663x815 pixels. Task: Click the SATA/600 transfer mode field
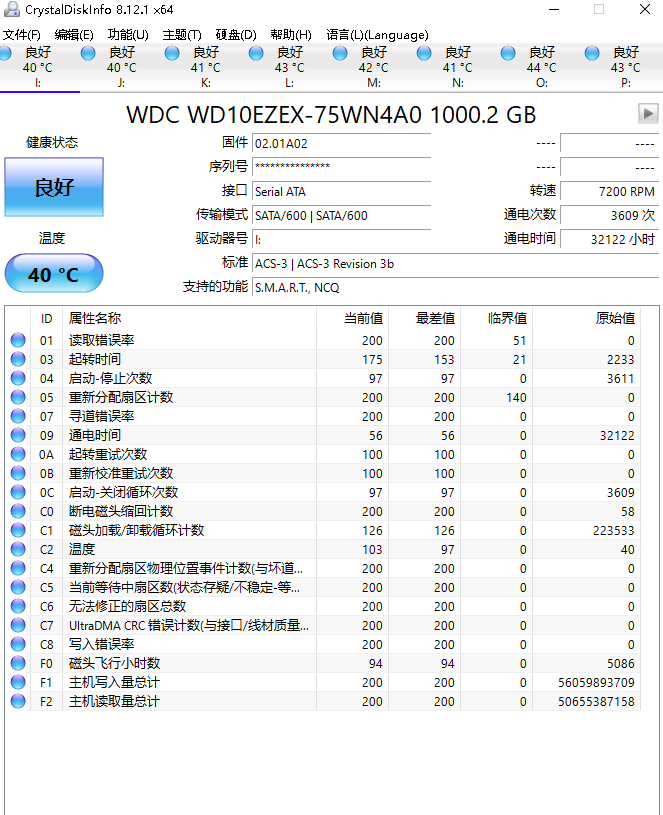pyautogui.click(x=341, y=215)
